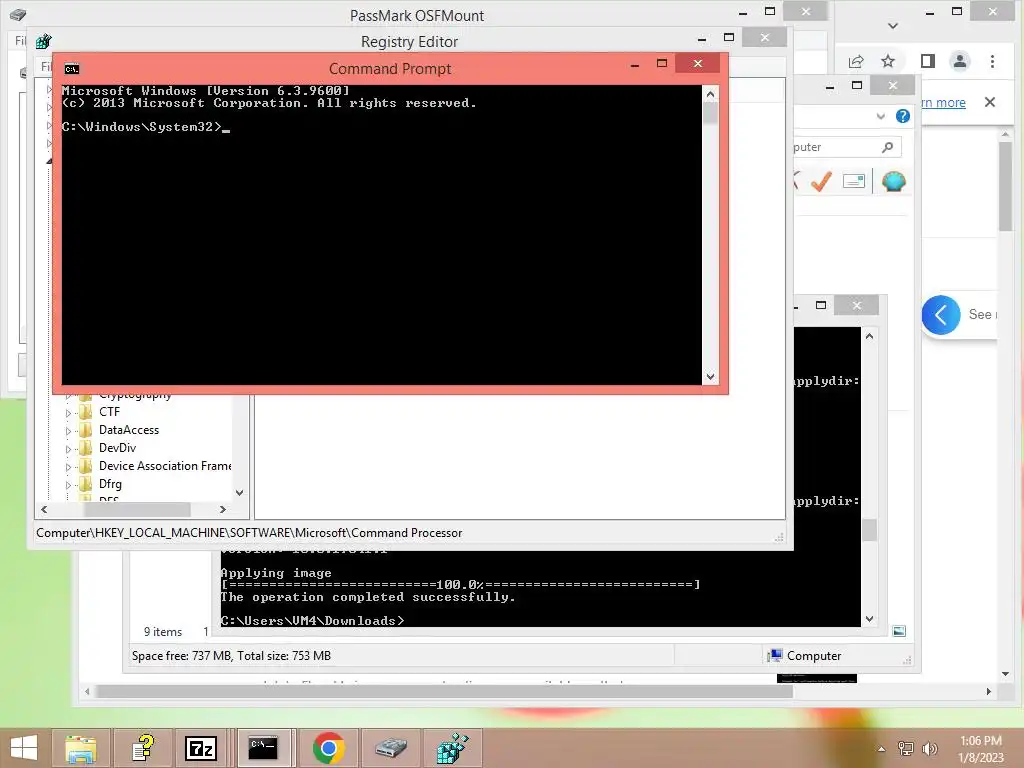Open 7-Zip from the taskbar

tap(201, 748)
